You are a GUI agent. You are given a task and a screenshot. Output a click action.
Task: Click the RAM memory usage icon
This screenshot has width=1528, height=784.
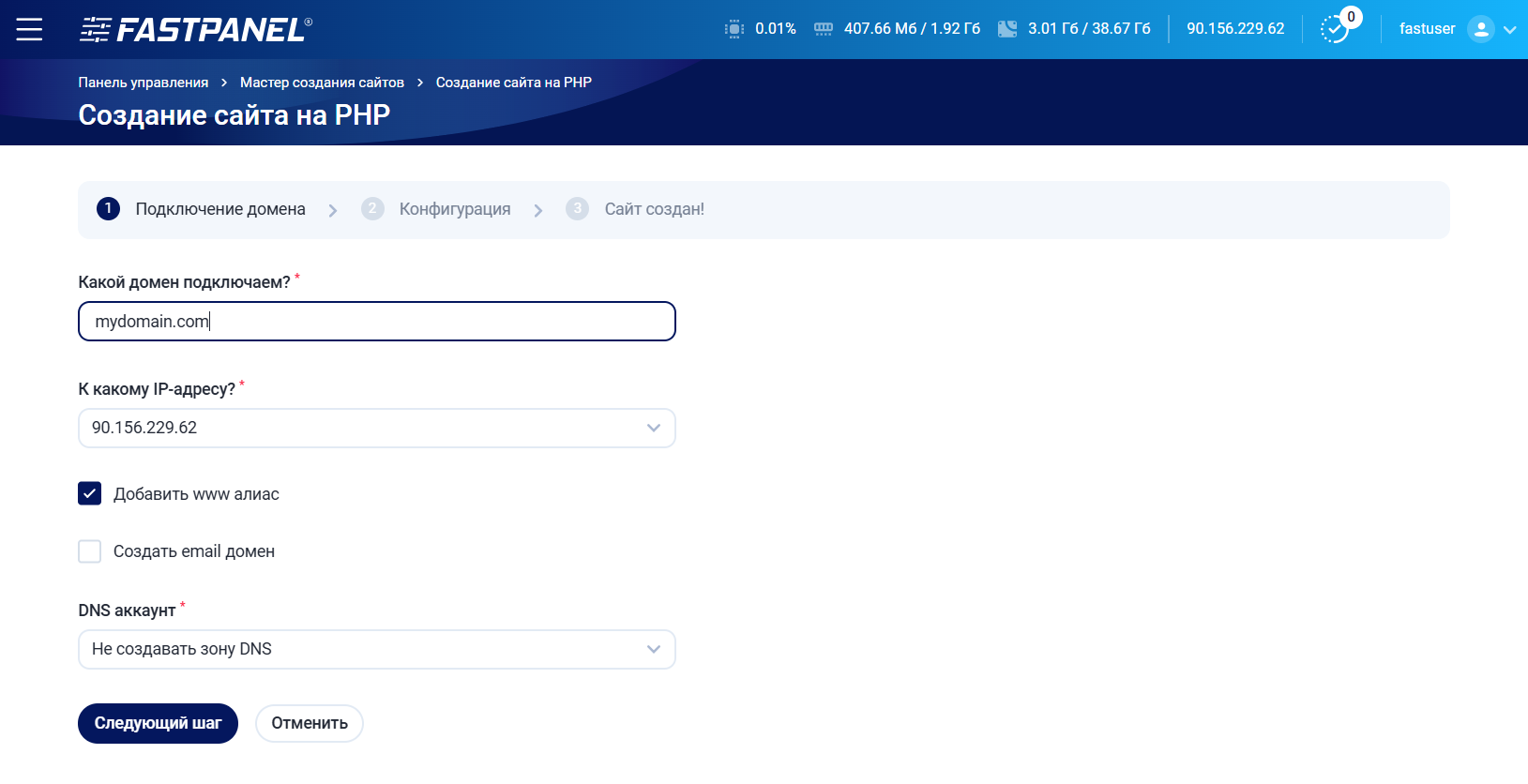coord(823,29)
